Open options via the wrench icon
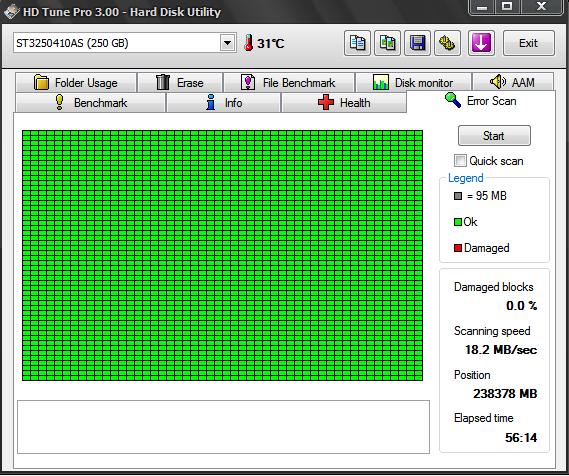 click(447, 43)
